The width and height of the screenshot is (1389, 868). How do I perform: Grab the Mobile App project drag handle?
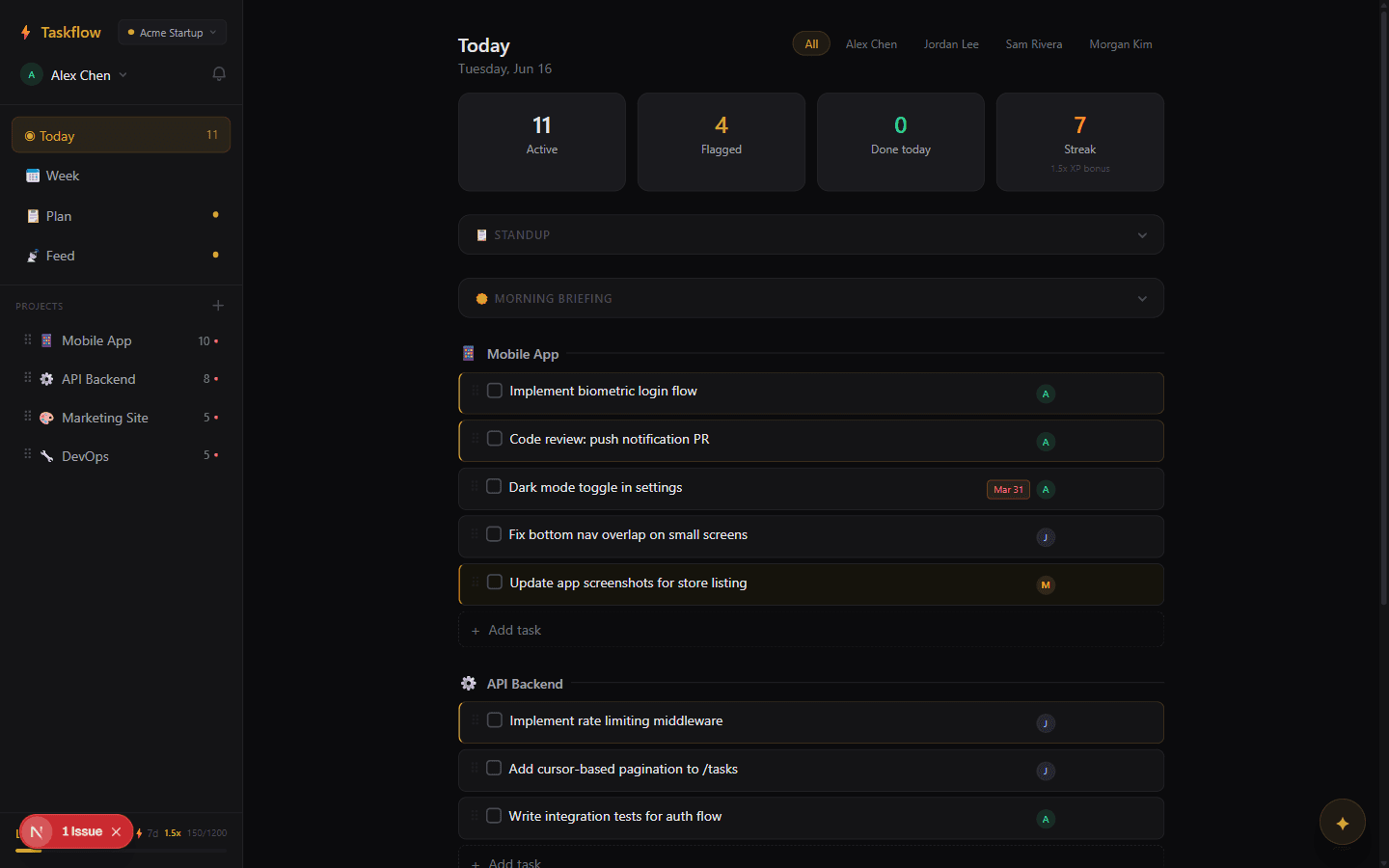(28, 339)
